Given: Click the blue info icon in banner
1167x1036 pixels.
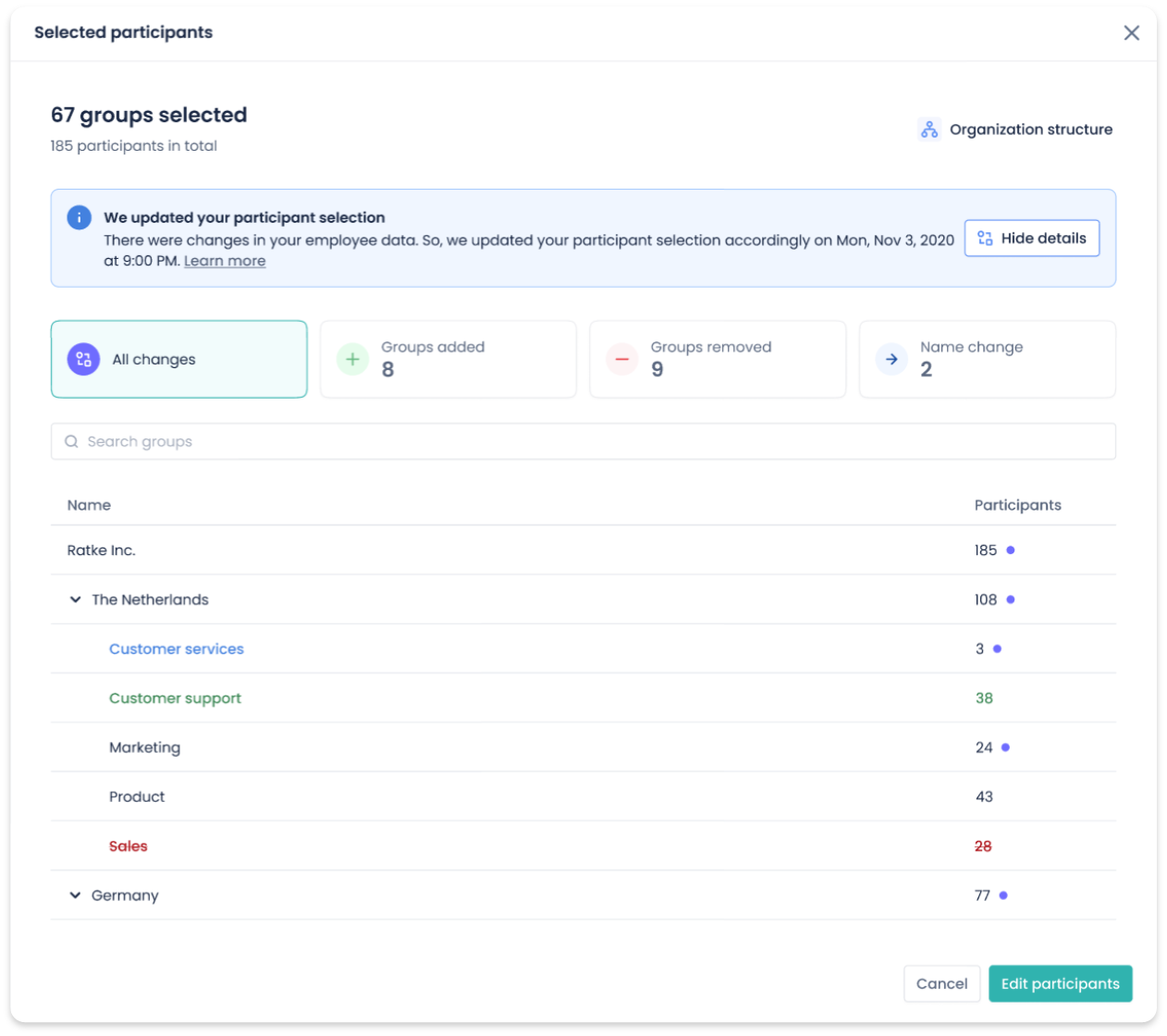Looking at the screenshot, I should [x=80, y=217].
